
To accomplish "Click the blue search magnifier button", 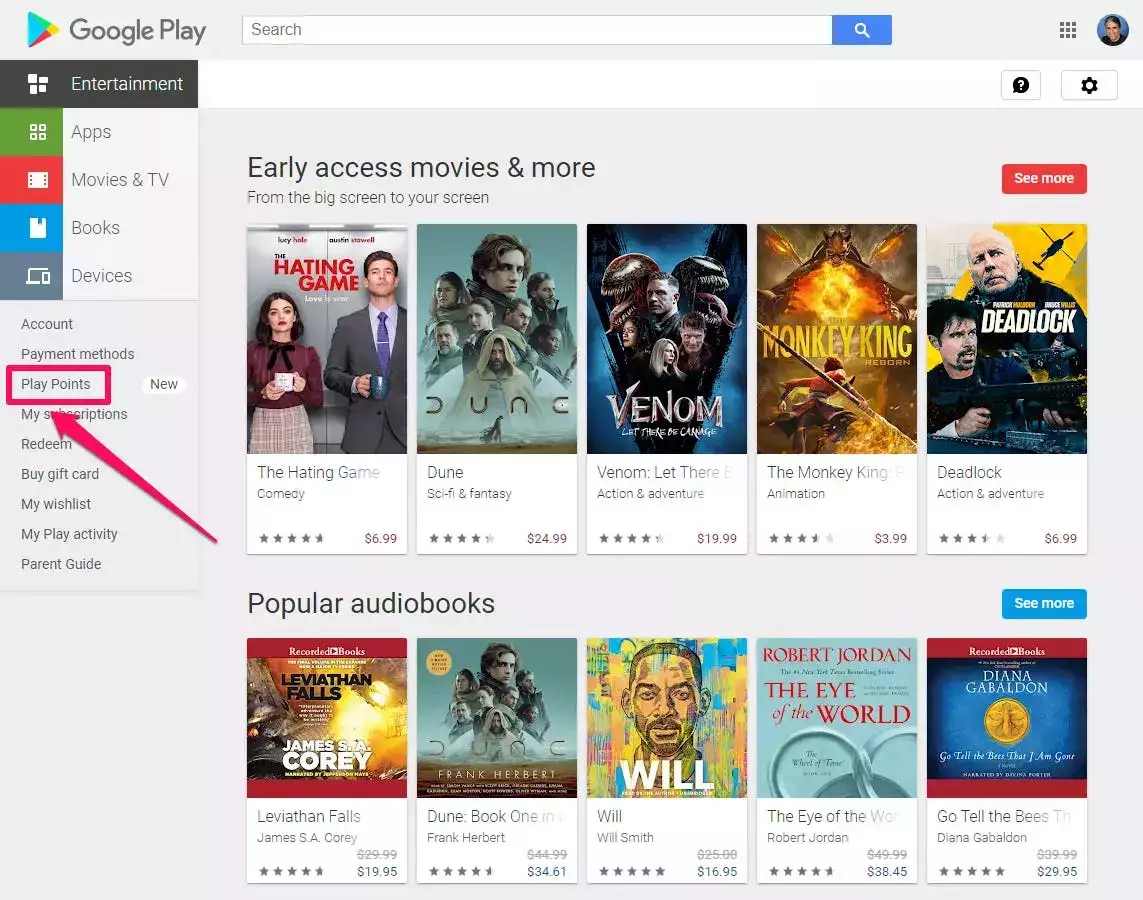I will [861, 30].
